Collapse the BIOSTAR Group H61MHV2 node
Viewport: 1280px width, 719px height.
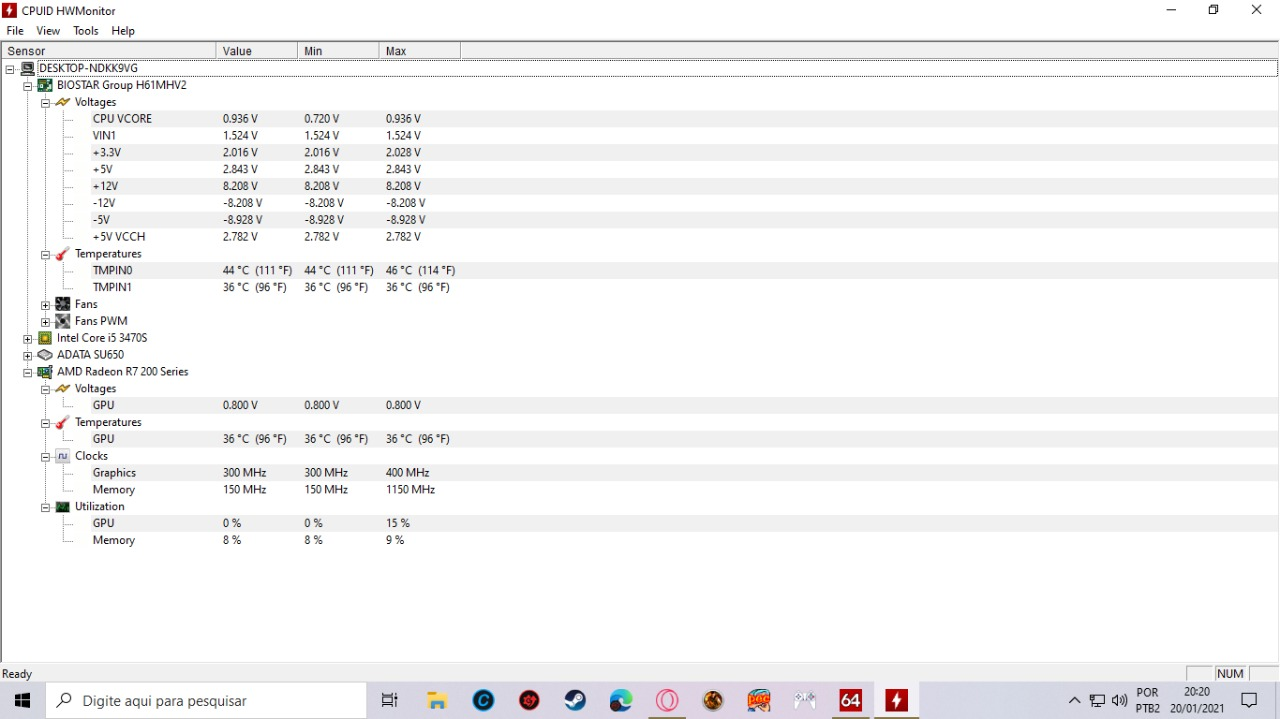coord(28,86)
